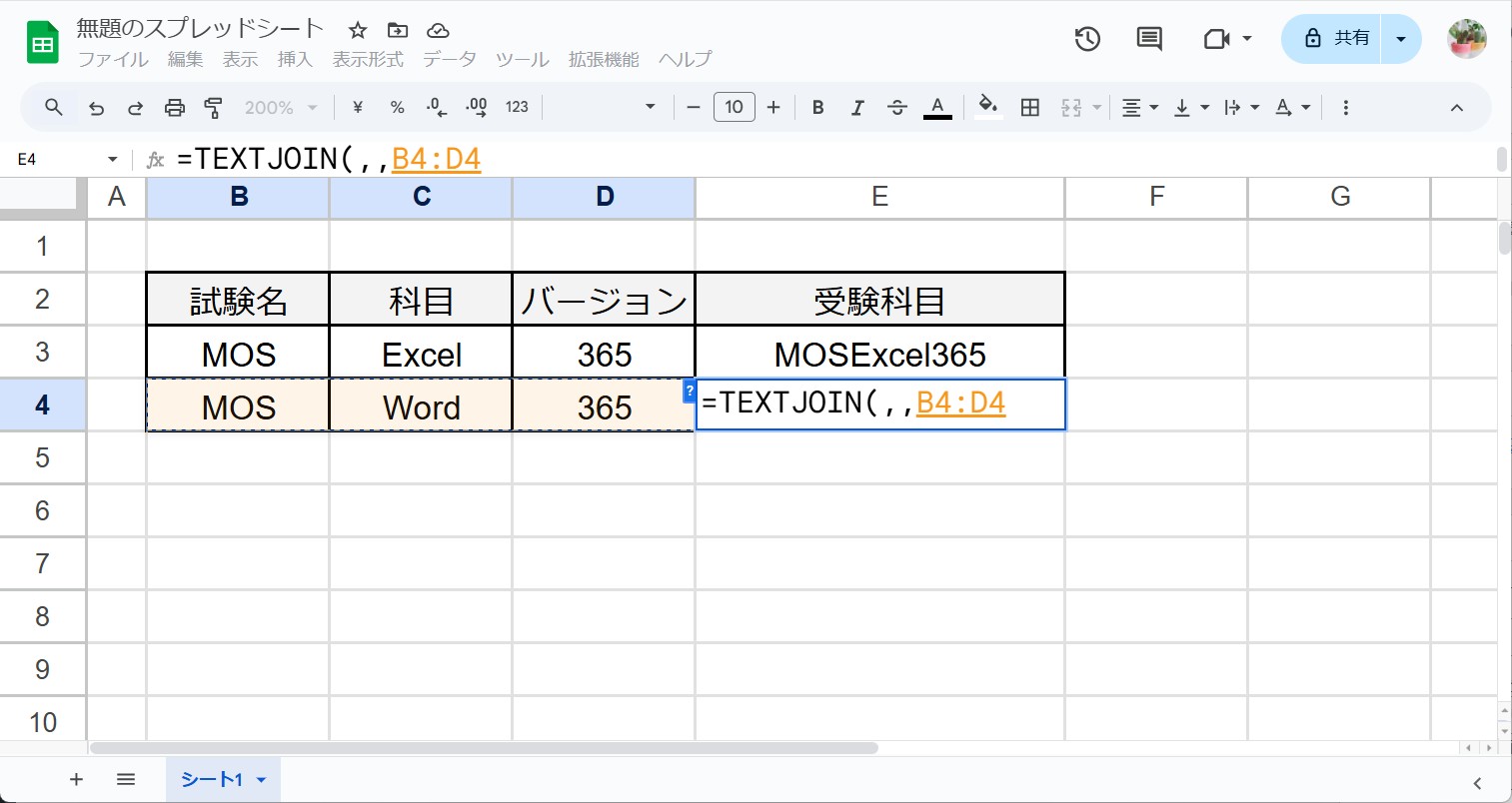
Task: Select the row 7 header
Action: (42, 563)
